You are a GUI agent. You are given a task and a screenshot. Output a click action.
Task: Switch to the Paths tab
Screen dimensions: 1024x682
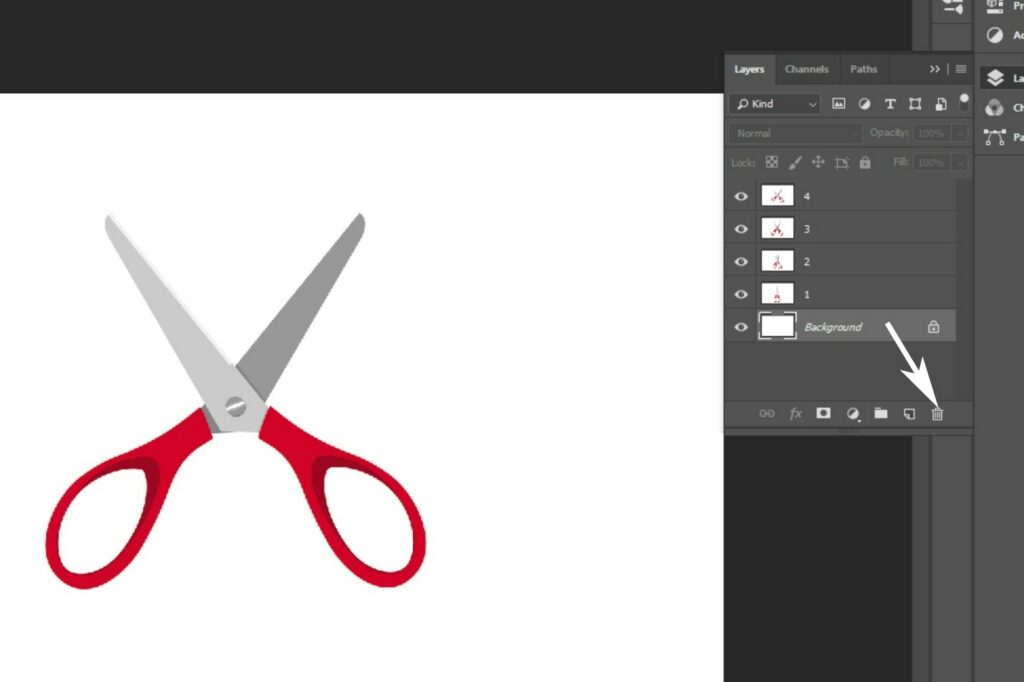click(863, 69)
